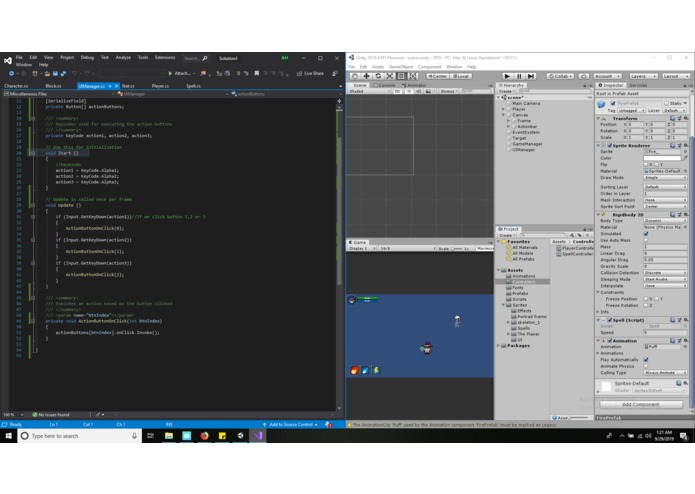Select Unity's Rect transform tool
The height and width of the screenshot is (494, 695).
(x=401, y=76)
